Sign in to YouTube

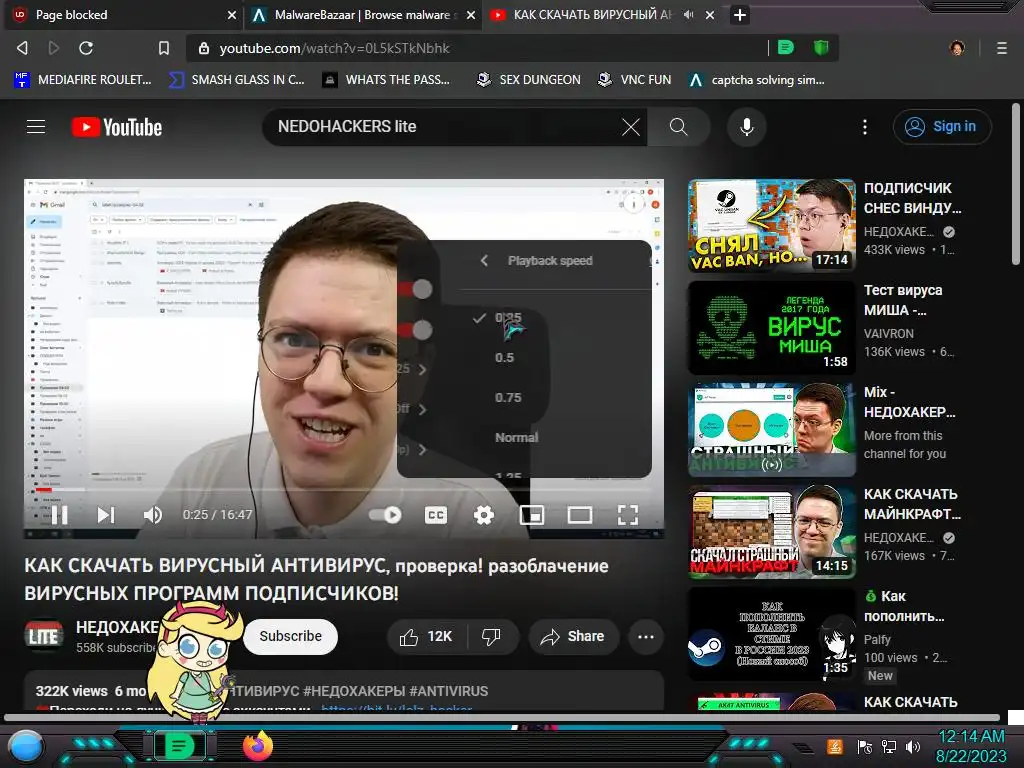point(942,127)
